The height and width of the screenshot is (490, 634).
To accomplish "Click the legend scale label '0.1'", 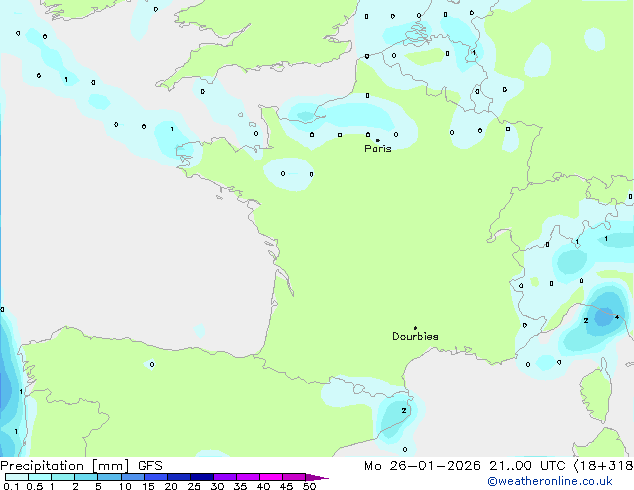I will tap(11, 486).
